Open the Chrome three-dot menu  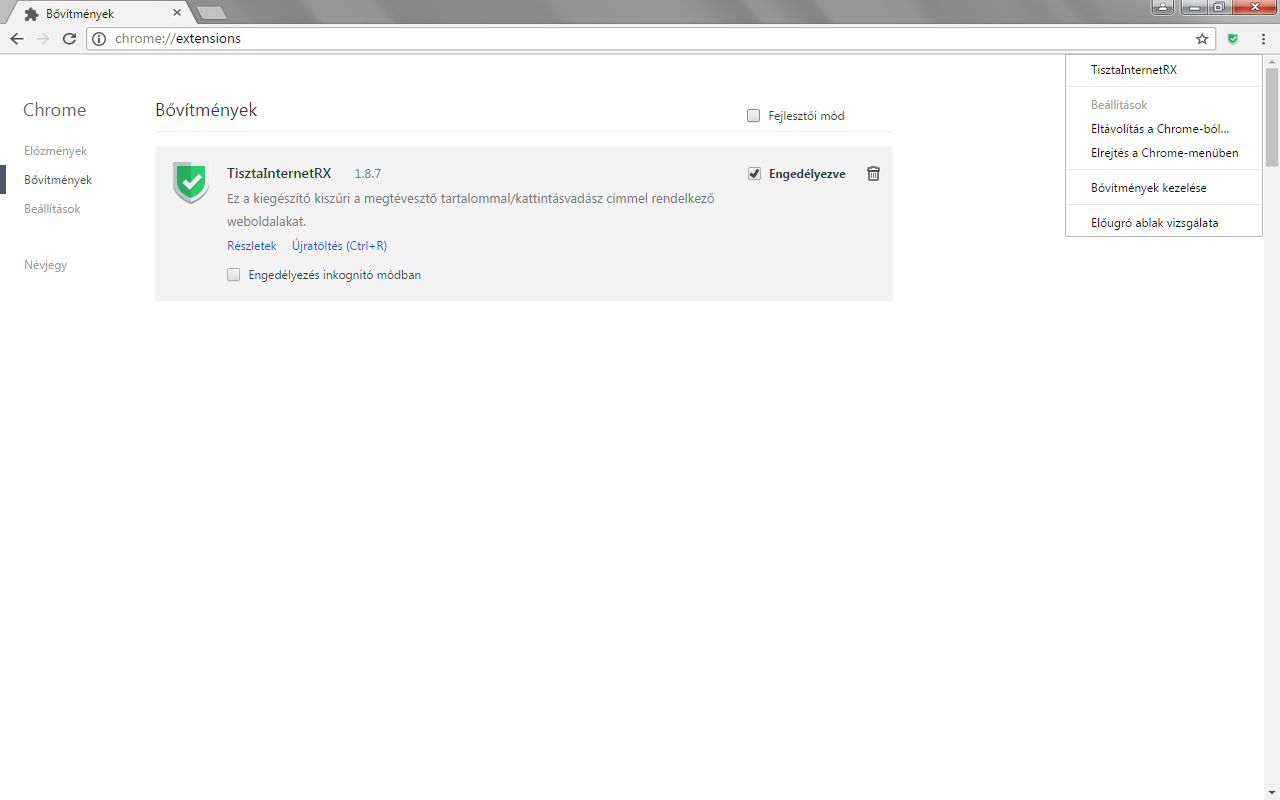click(1263, 39)
